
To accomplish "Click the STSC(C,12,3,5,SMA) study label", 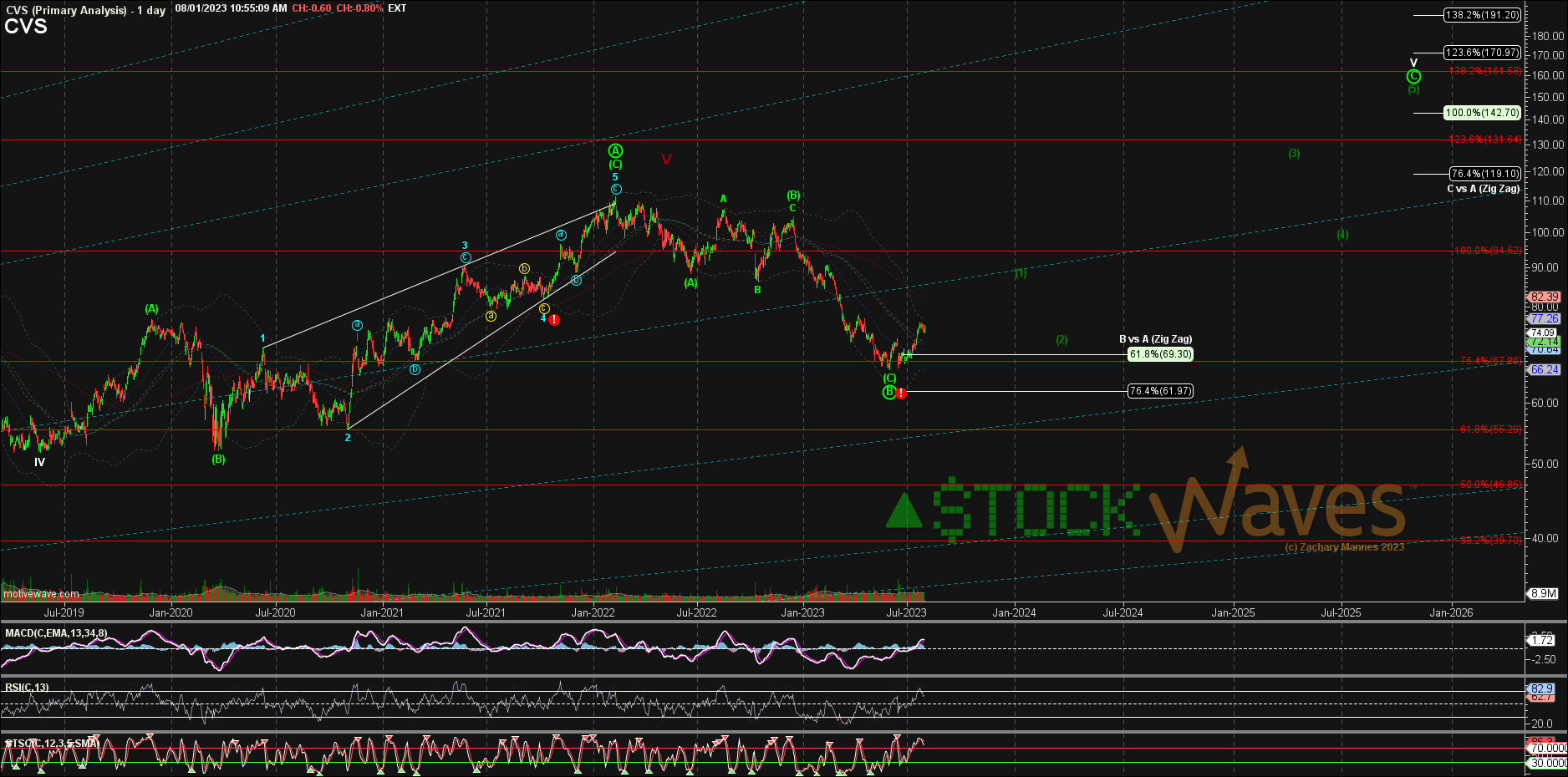I will click(x=52, y=743).
